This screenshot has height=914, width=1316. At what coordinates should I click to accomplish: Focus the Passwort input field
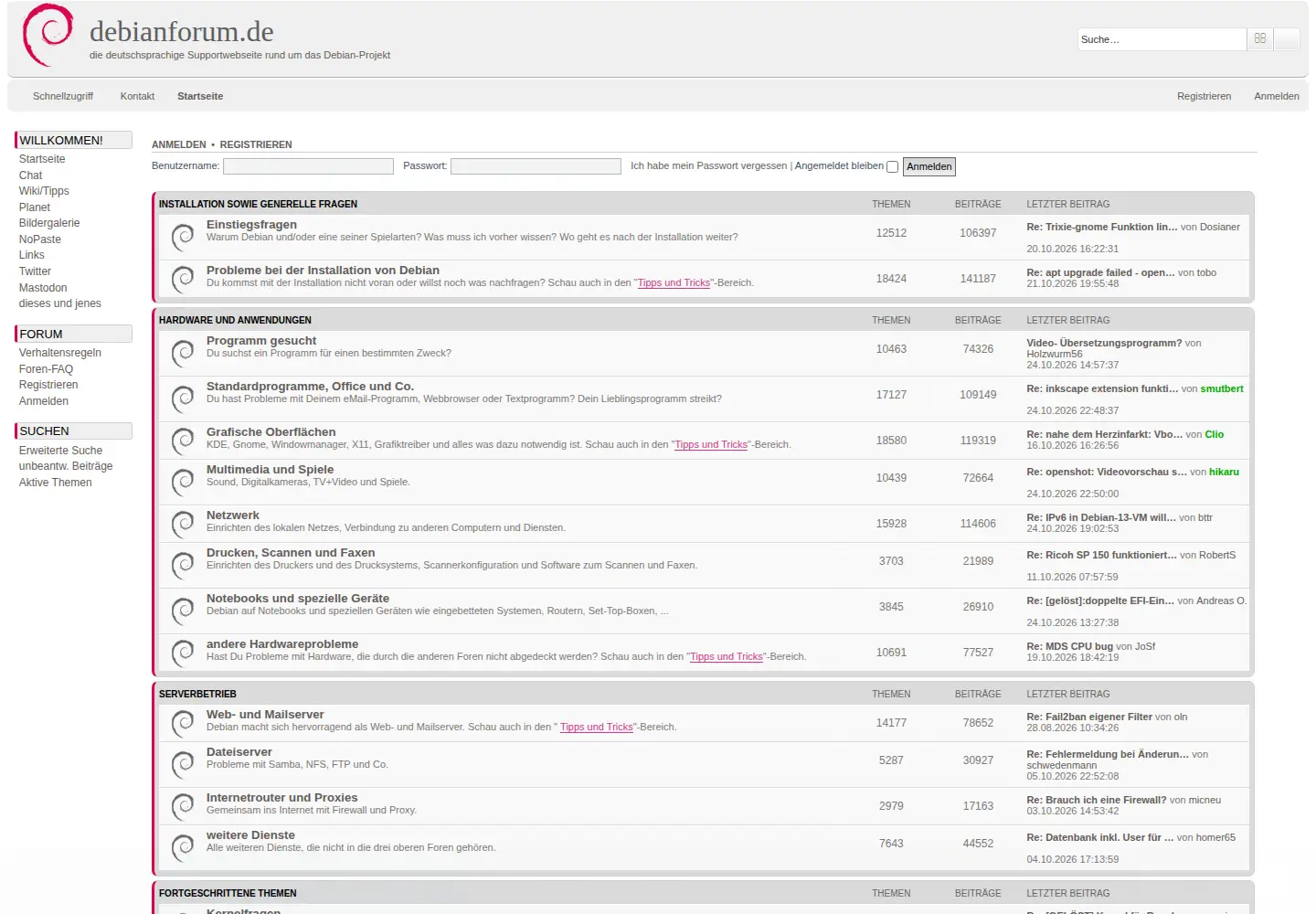(536, 165)
